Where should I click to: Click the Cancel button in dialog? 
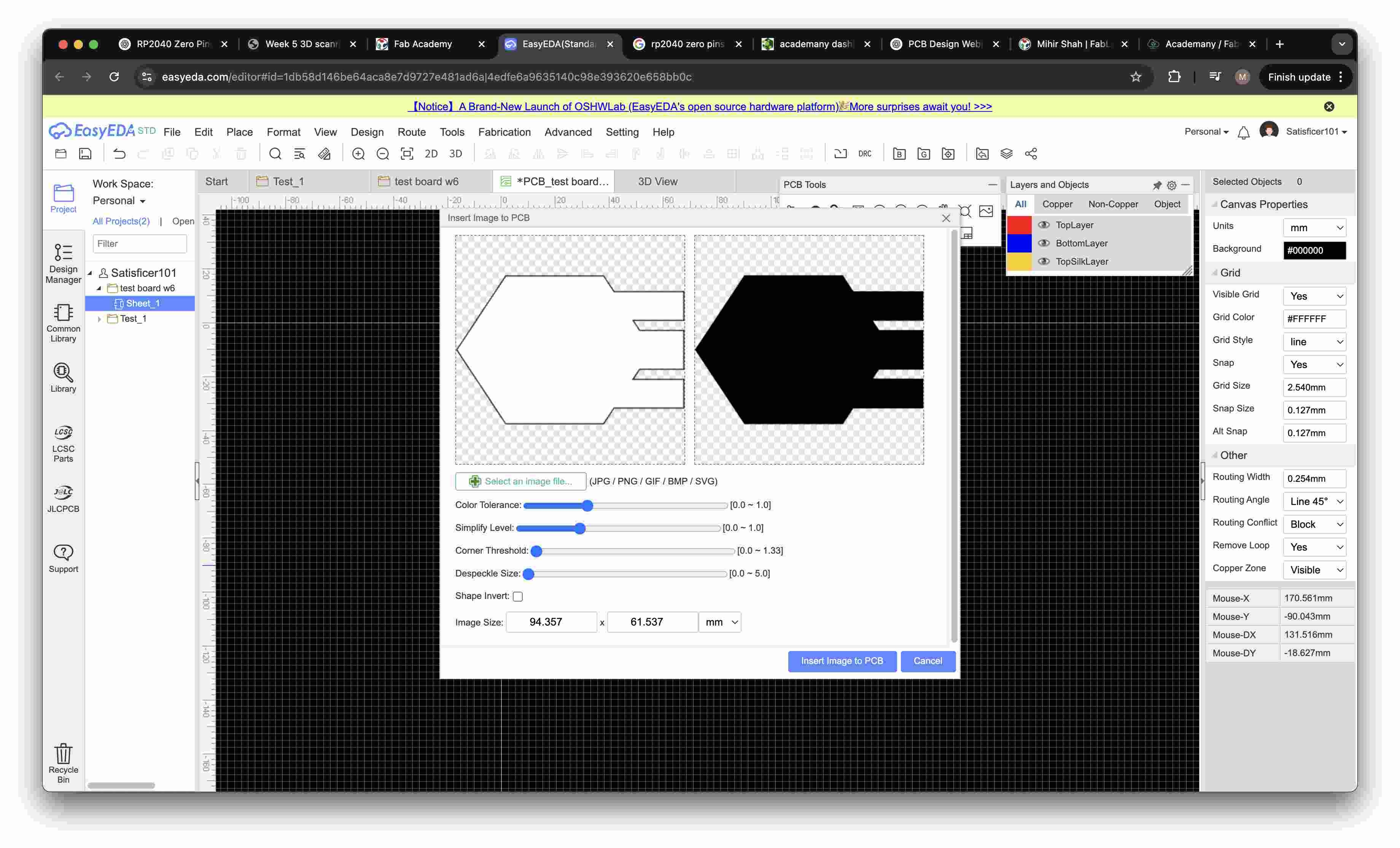click(927, 661)
